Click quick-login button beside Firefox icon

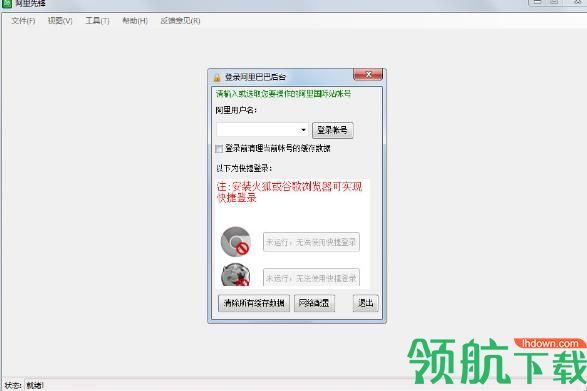[x=311, y=278]
